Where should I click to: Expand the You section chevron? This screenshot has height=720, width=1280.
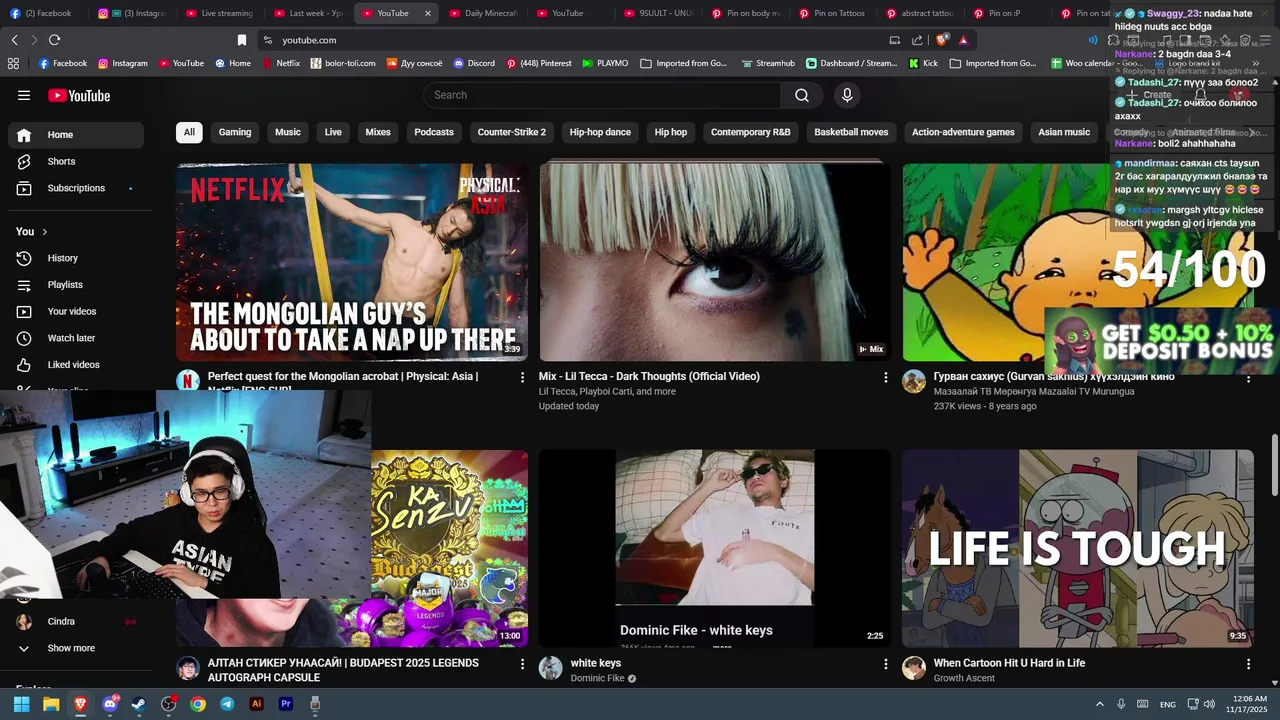click(x=44, y=232)
